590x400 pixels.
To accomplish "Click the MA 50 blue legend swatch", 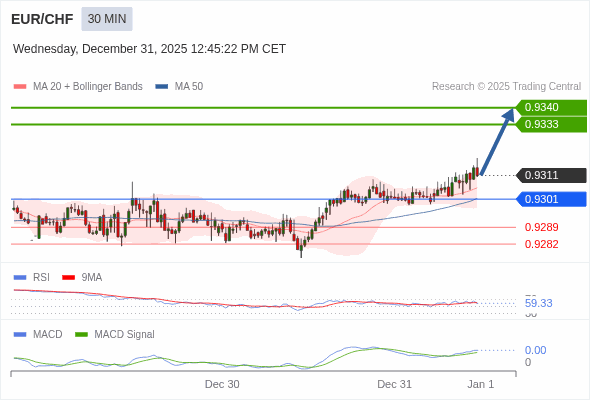I will click(162, 87).
